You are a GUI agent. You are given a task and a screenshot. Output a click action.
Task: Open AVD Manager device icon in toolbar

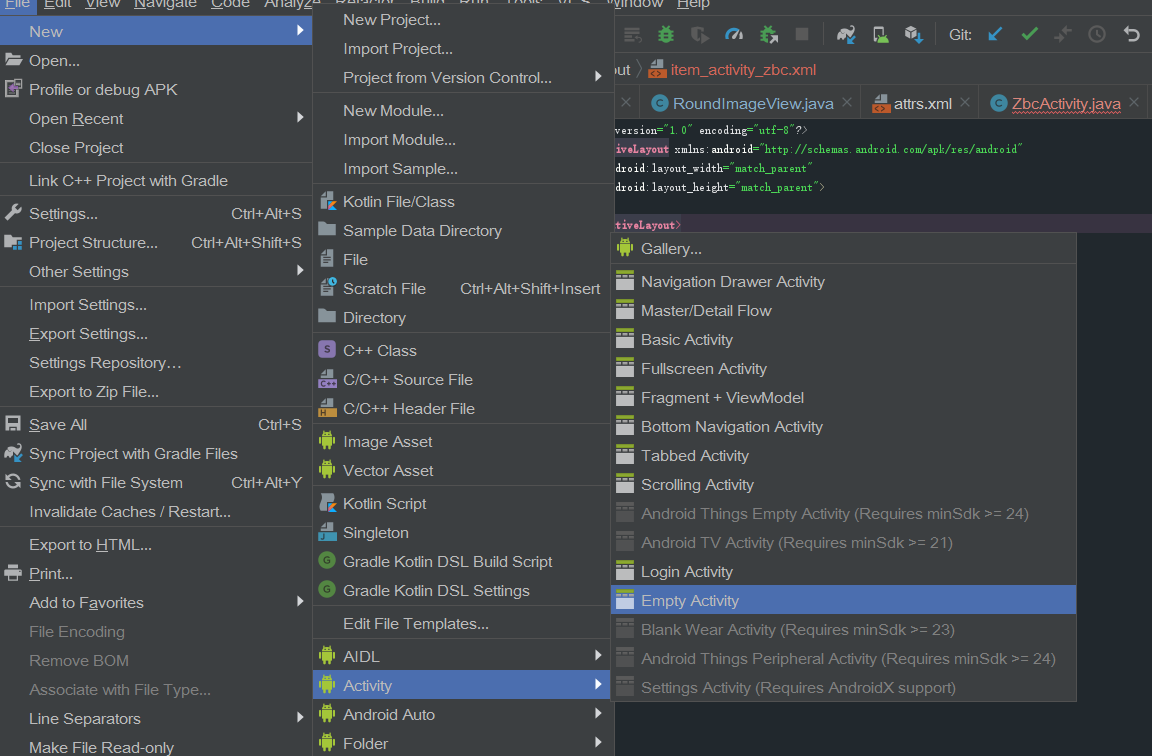coord(880,34)
